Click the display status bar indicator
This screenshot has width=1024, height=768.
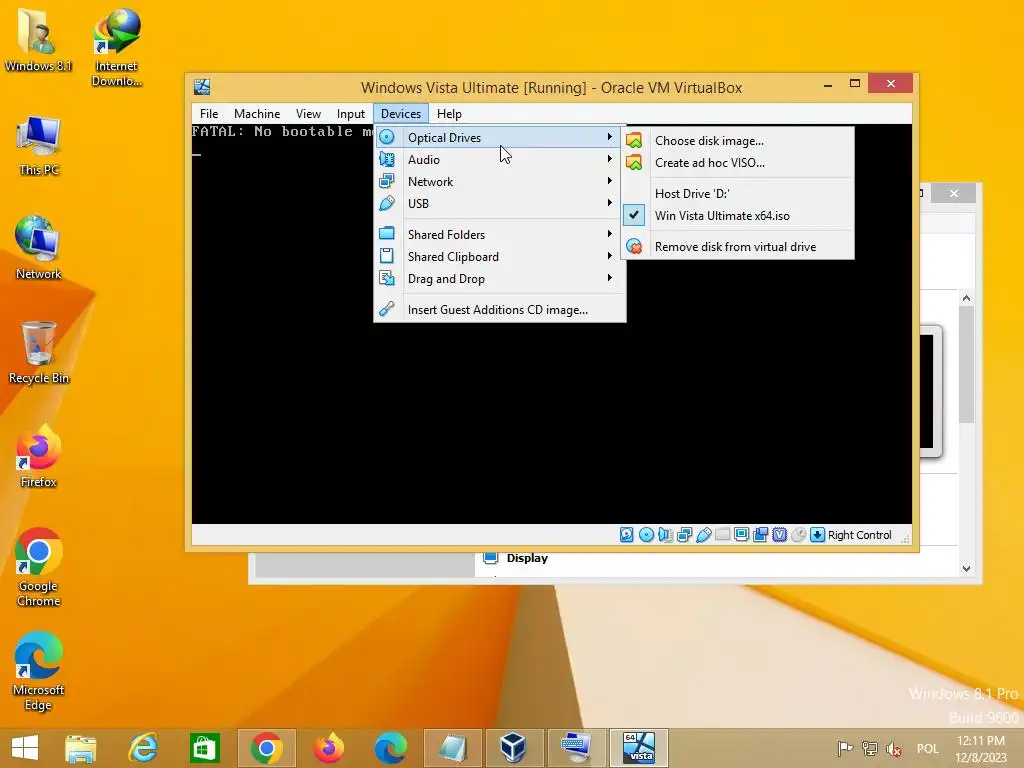point(741,535)
